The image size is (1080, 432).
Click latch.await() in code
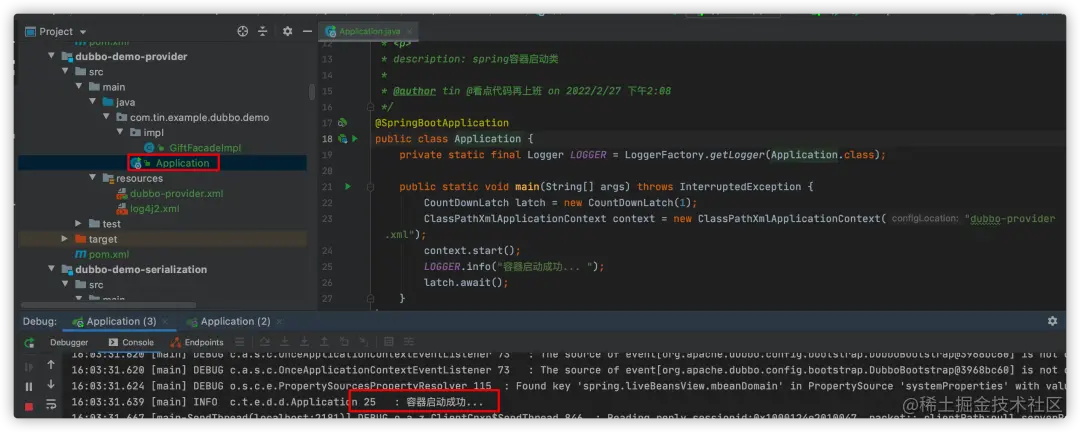(x=466, y=282)
